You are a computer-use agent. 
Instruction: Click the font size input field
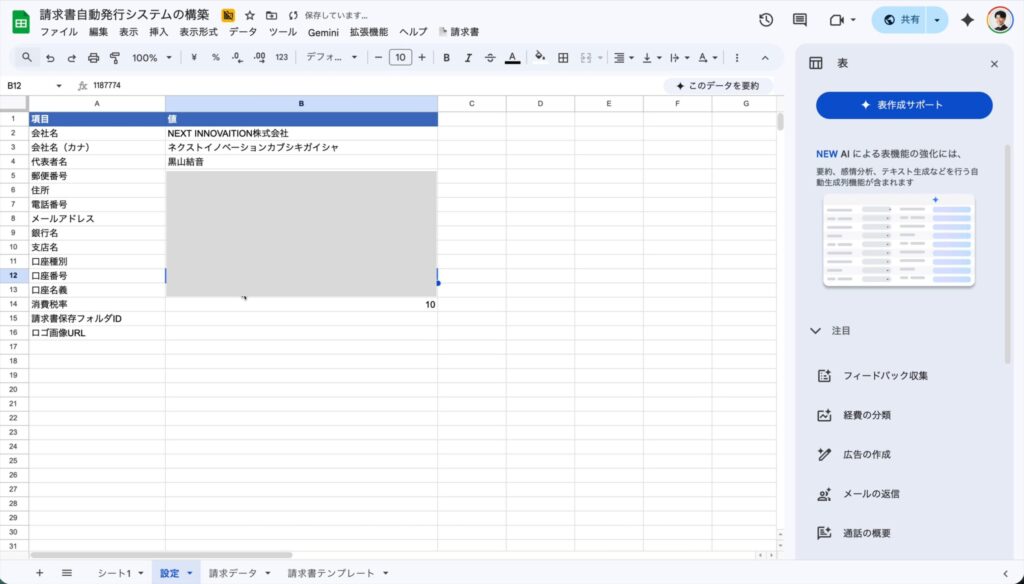pyautogui.click(x=400, y=58)
